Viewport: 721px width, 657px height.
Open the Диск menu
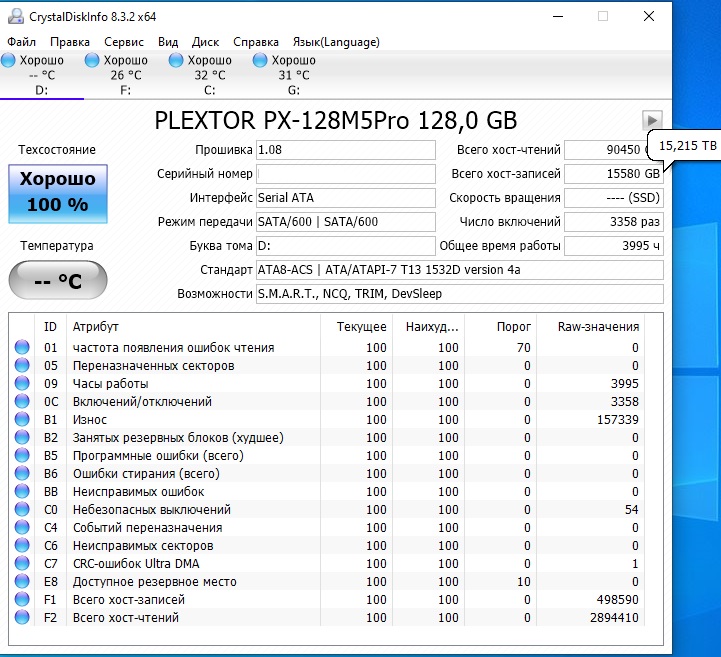(x=205, y=42)
